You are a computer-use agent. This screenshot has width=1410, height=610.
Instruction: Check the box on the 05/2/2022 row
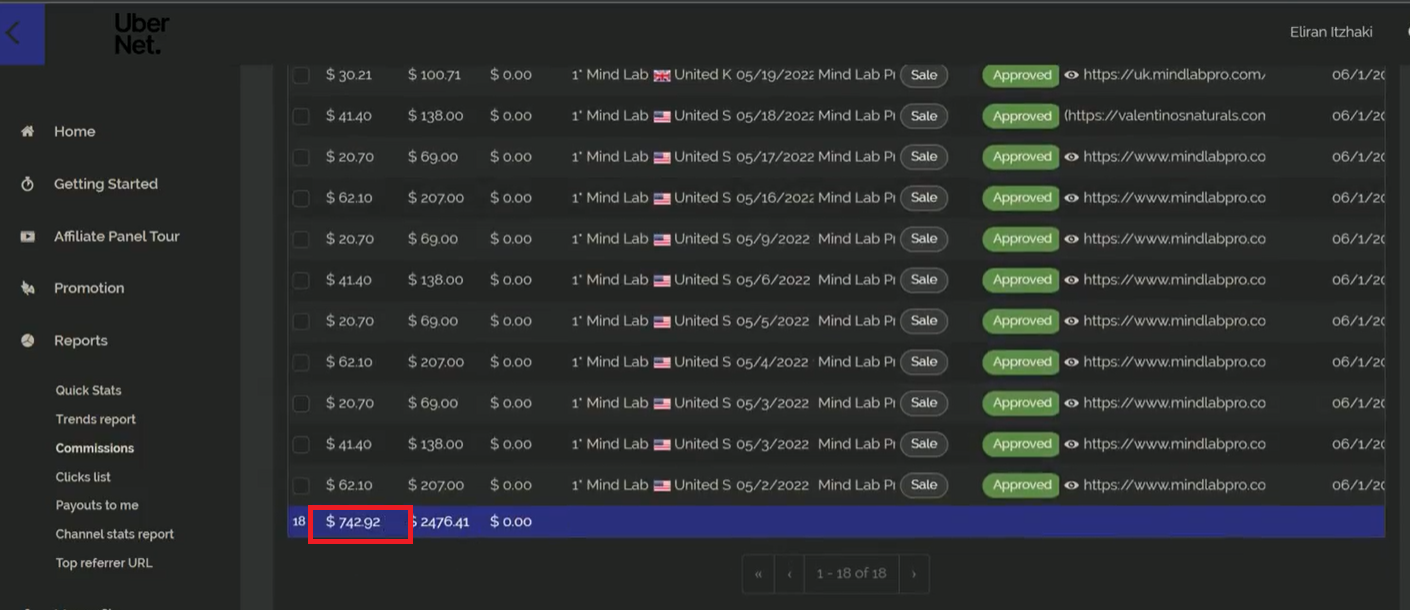coord(301,485)
